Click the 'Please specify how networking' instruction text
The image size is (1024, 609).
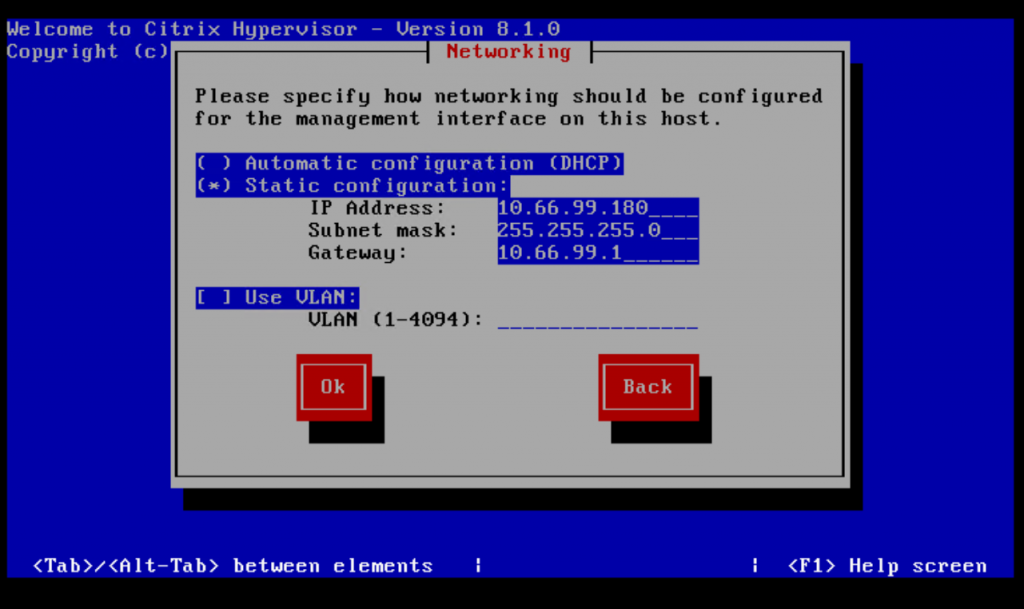click(x=509, y=108)
